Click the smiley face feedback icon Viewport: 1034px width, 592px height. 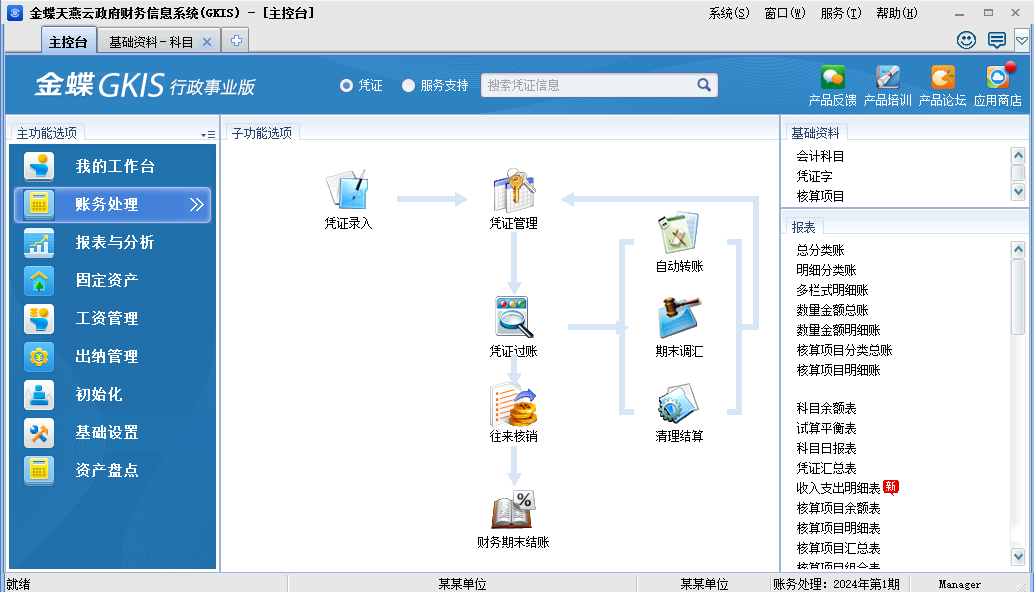(966, 40)
